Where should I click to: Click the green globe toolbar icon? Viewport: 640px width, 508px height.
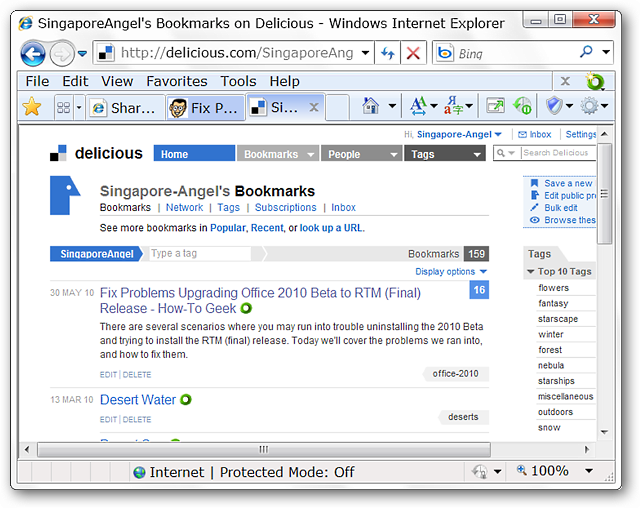(x=522, y=106)
